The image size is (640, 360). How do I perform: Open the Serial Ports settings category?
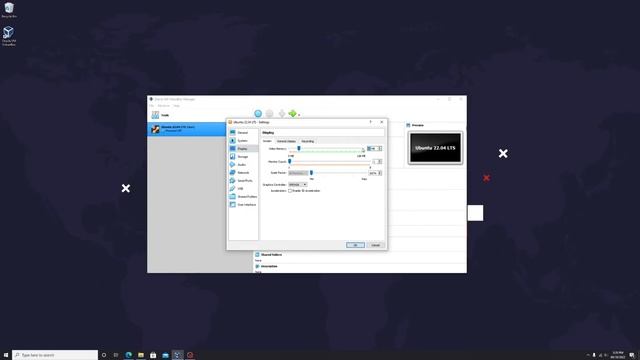tap(243, 180)
